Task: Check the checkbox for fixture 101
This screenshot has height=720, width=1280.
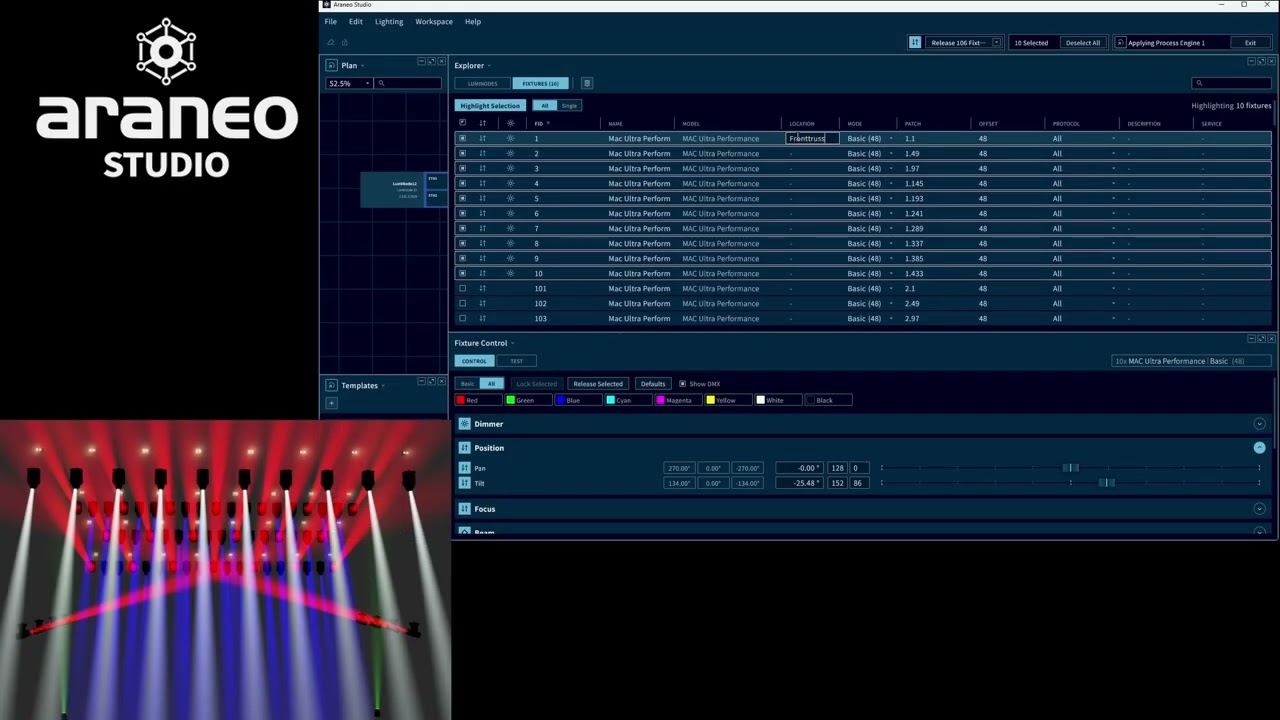Action: 462,289
